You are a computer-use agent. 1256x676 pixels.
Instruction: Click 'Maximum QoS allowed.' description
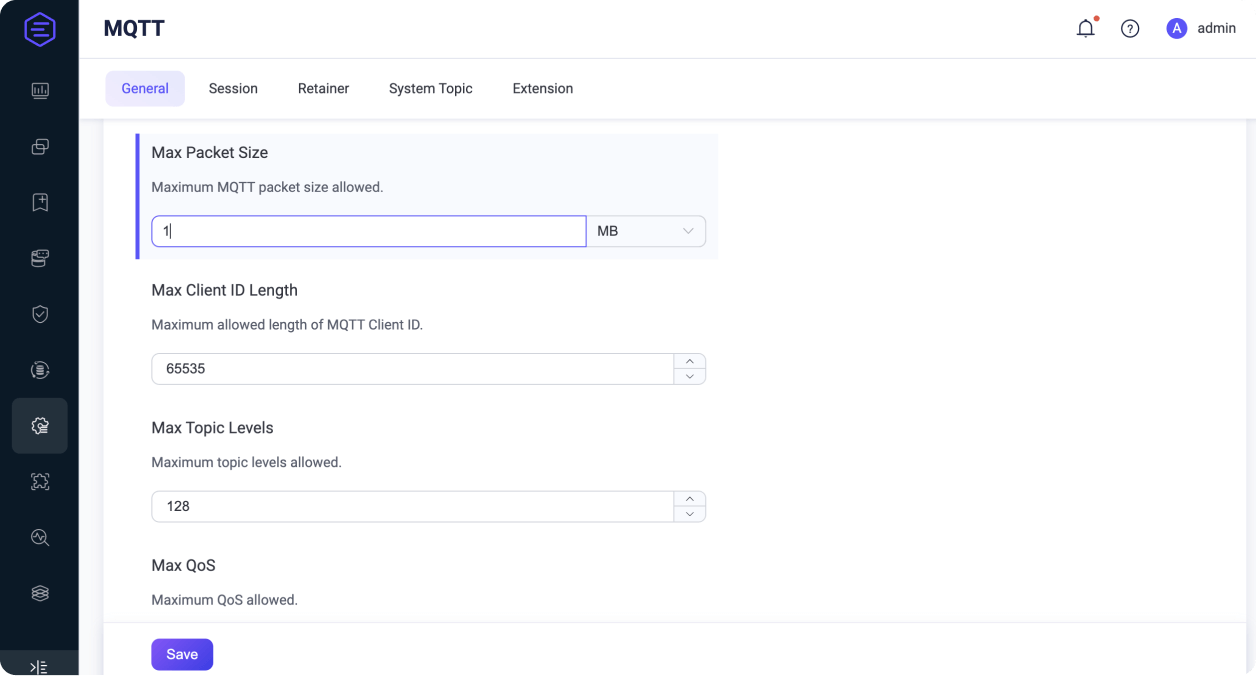pos(225,600)
